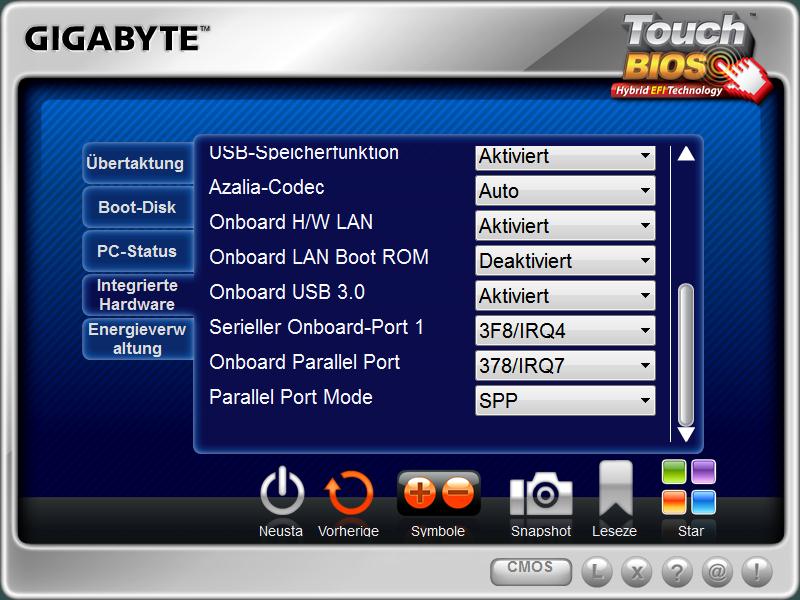This screenshot has height=600, width=800.
Task: Click the orange plus symbol icon
Action: (419, 493)
